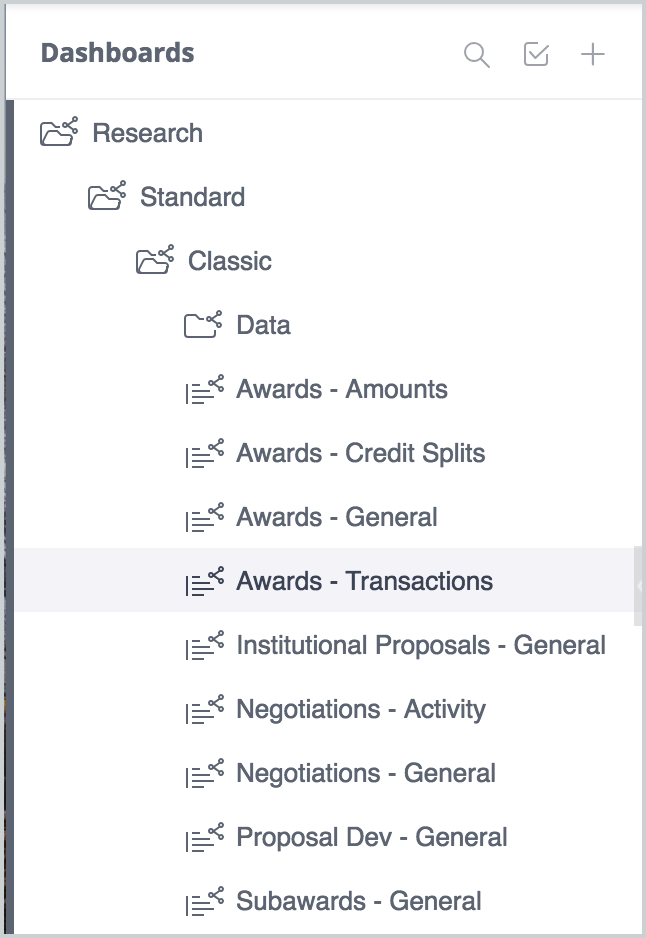Click the Awards - Amounts dashboard icon

tap(205, 389)
